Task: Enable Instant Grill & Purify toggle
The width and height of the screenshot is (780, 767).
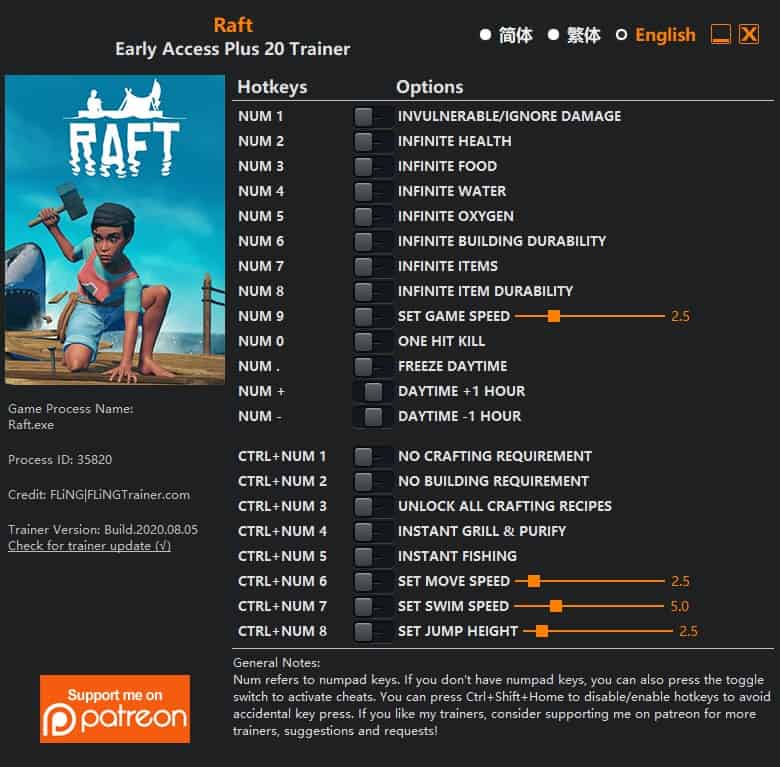Action: point(373,532)
